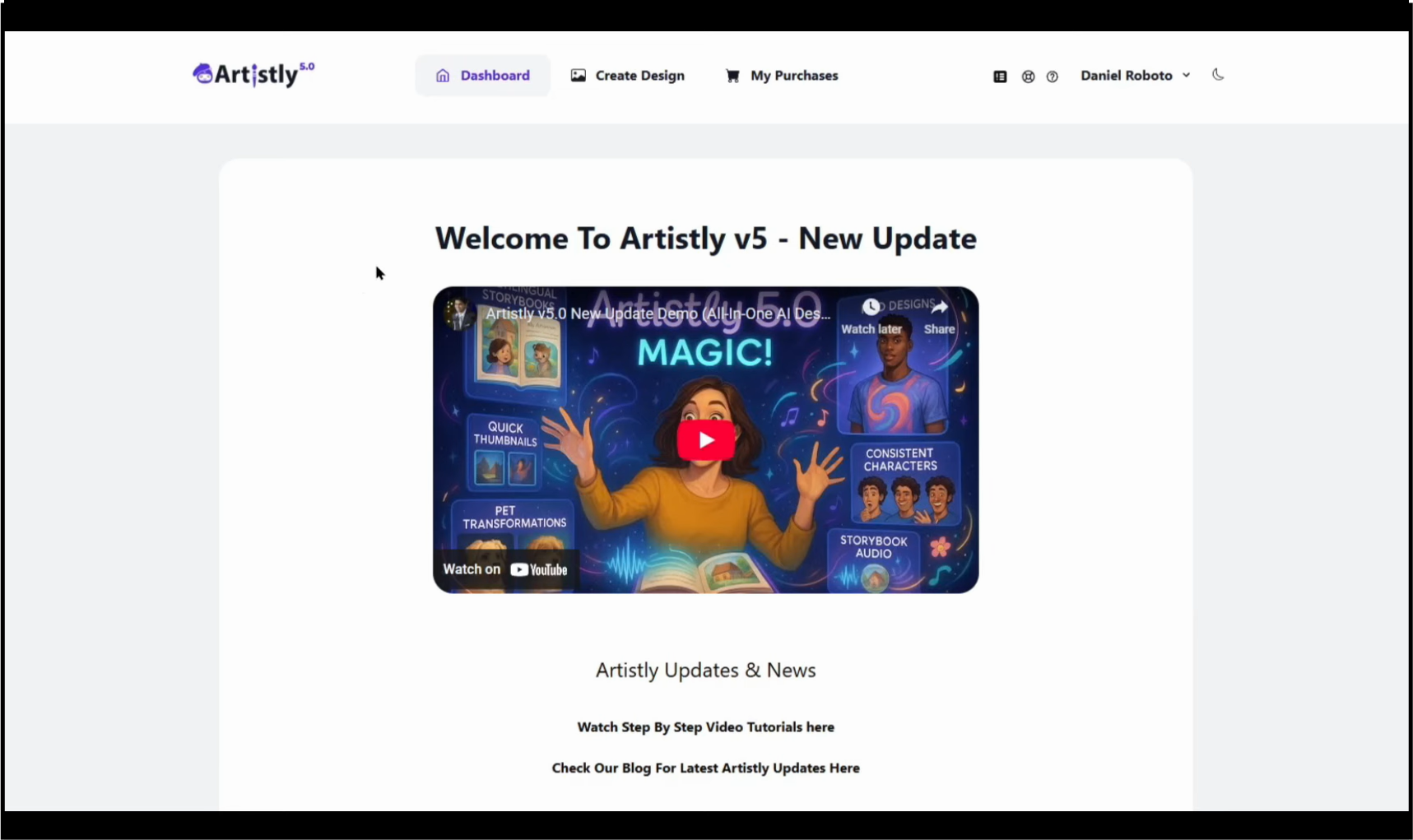1413x840 pixels.
Task: Click the question mark help icon
Action: click(1052, 77)
